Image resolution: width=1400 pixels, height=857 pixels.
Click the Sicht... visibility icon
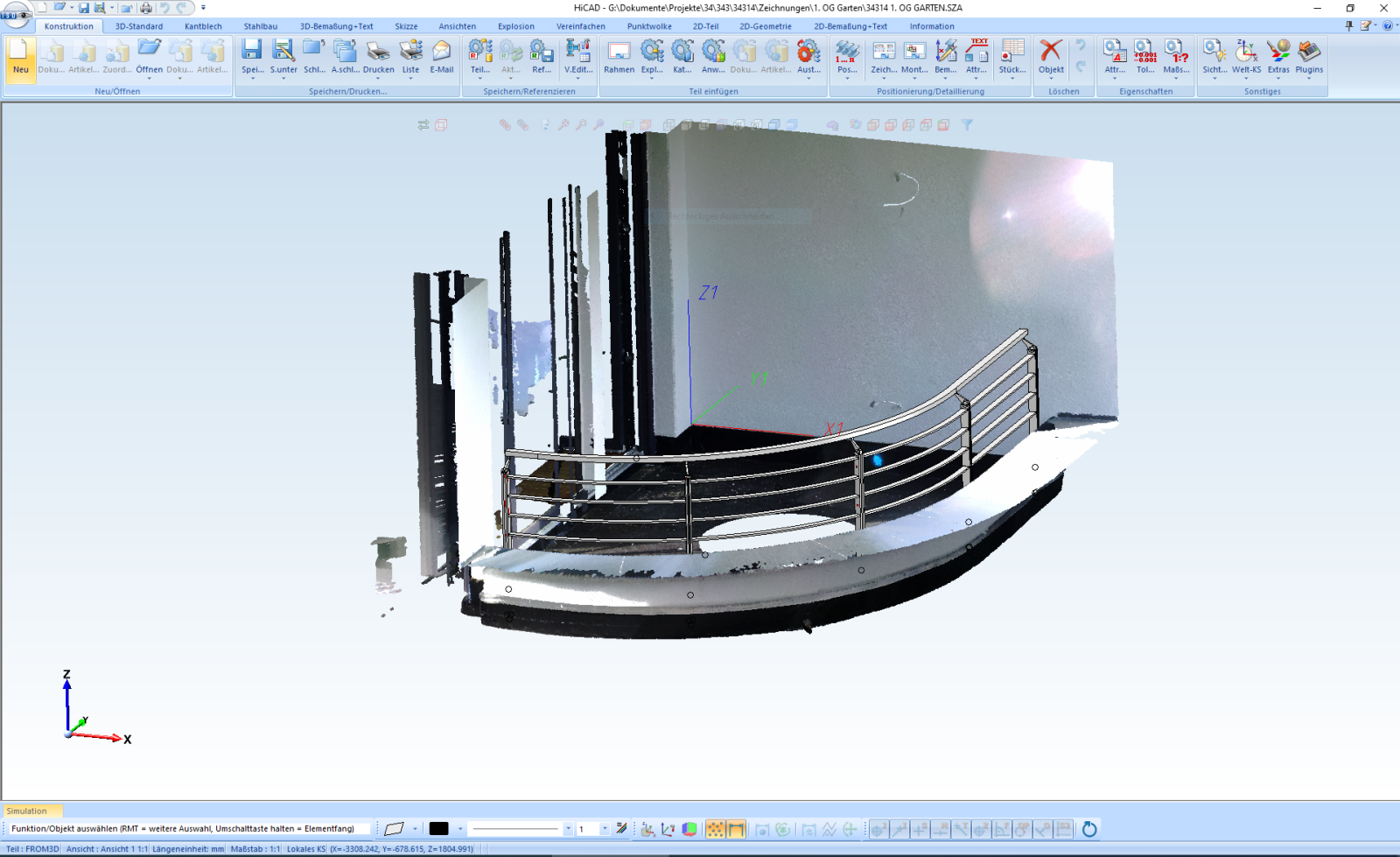point(1214,51)
